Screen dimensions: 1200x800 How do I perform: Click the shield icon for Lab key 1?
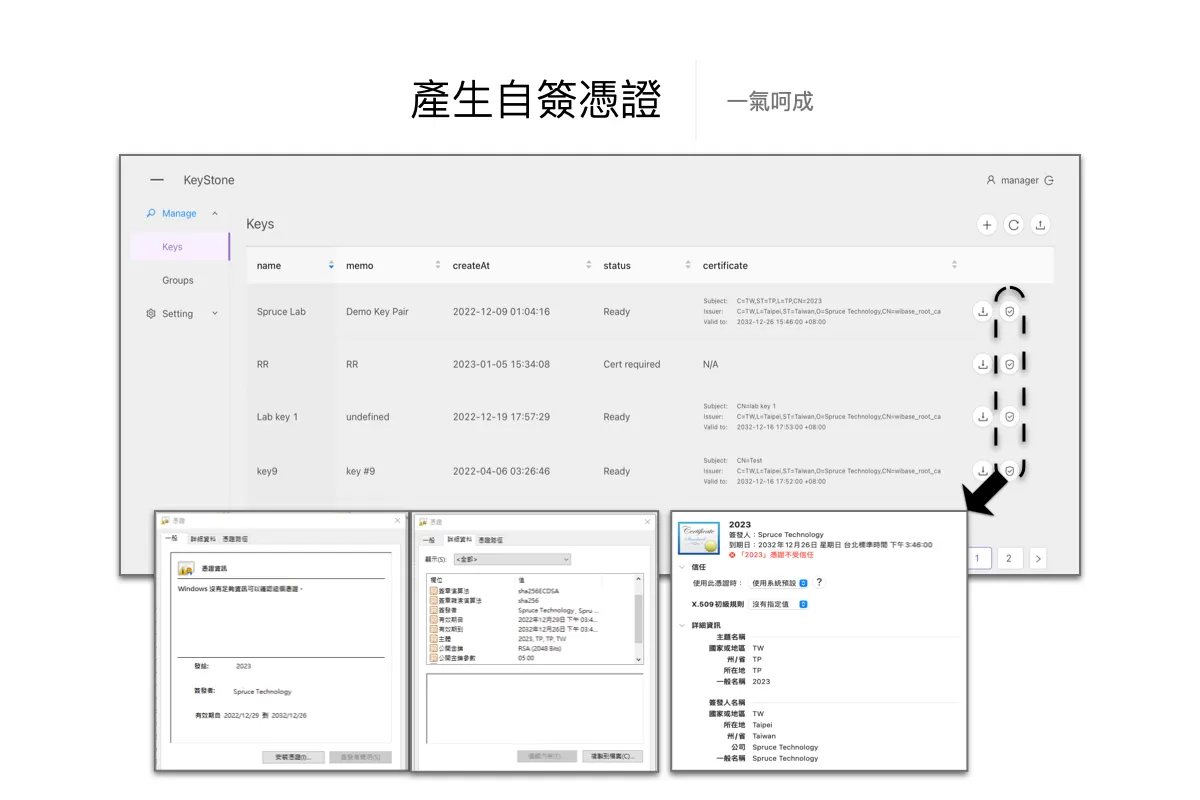pos(1010,417)
